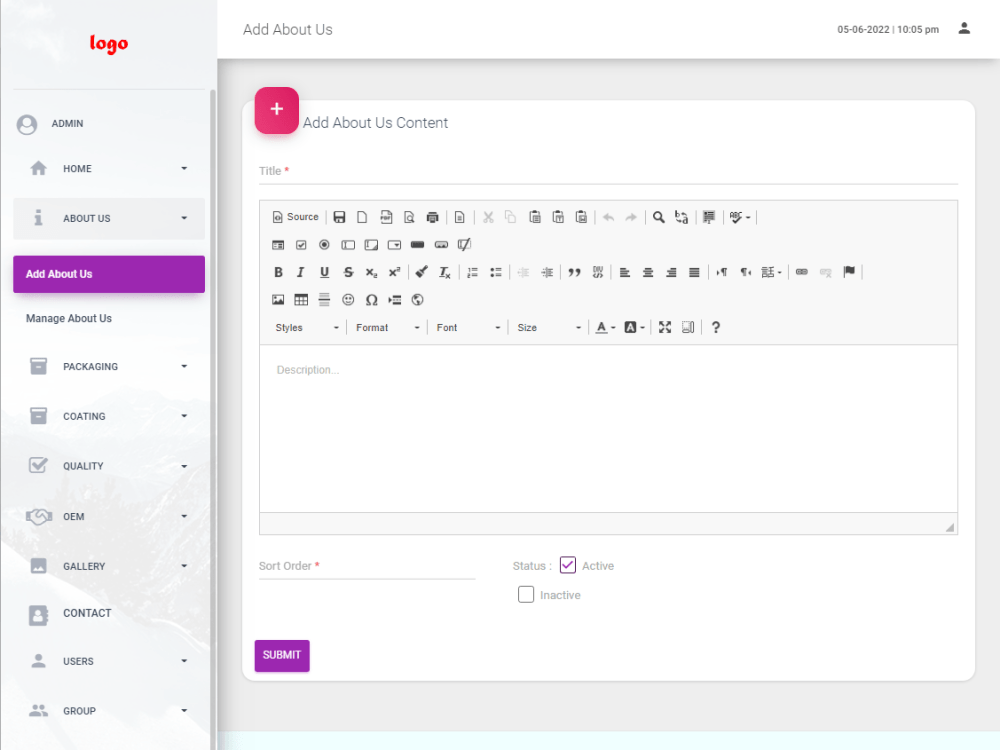
Task: Click the Source button in editor toolbar
Action: coord(295,217)
